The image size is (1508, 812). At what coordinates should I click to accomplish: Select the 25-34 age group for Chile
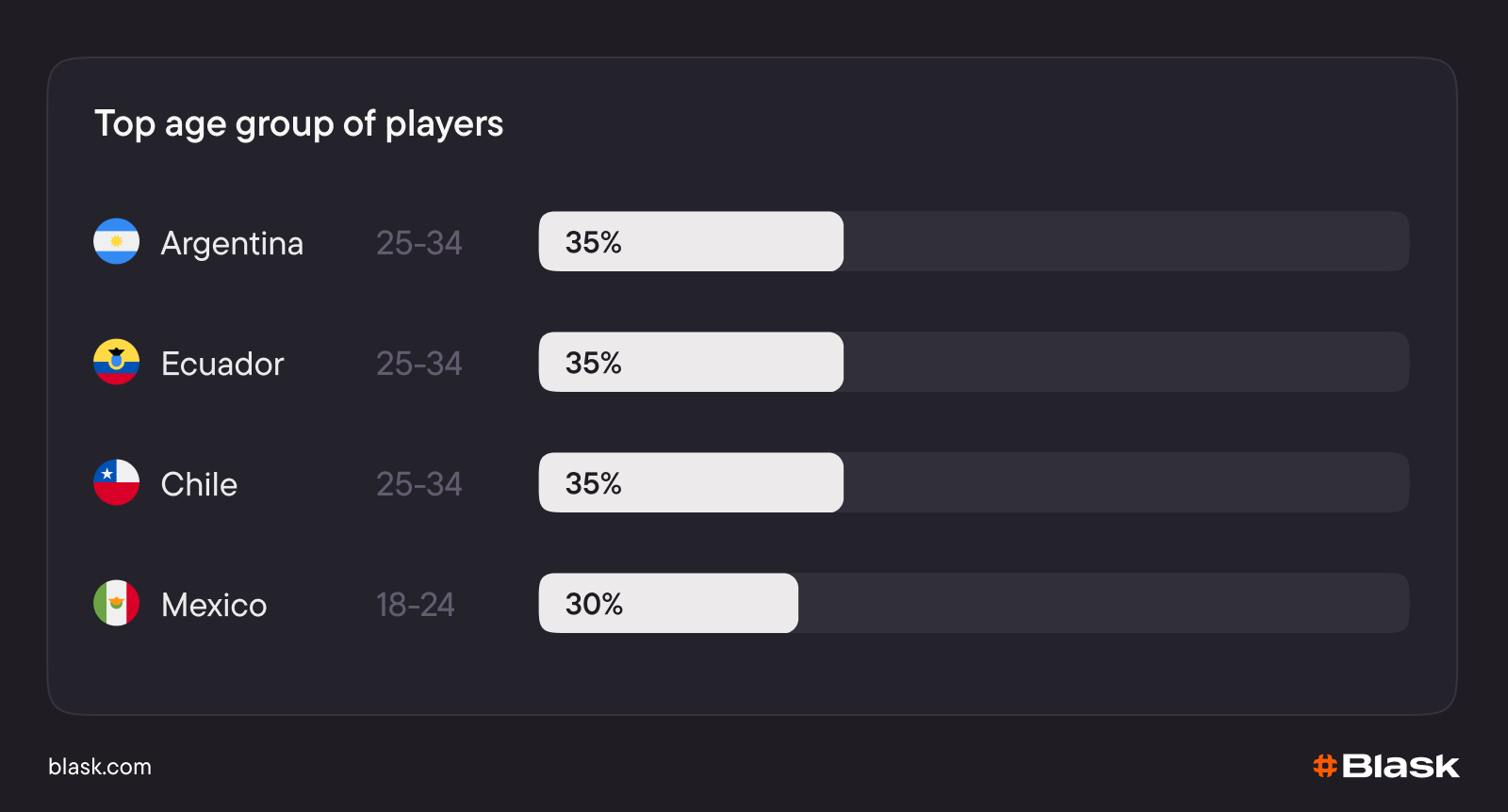pos(419,484)
